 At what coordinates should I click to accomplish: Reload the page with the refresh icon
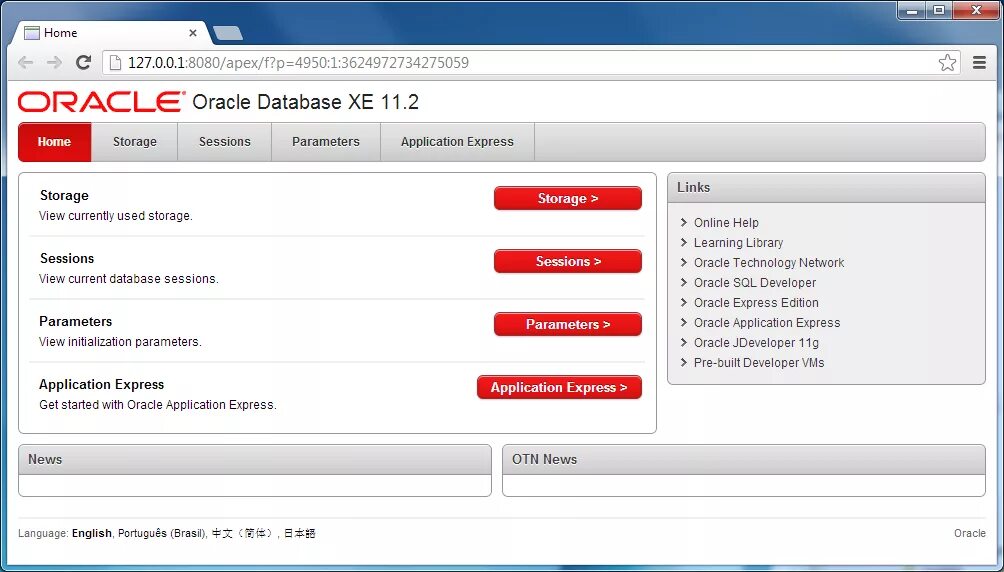click(x=83, y=62)
